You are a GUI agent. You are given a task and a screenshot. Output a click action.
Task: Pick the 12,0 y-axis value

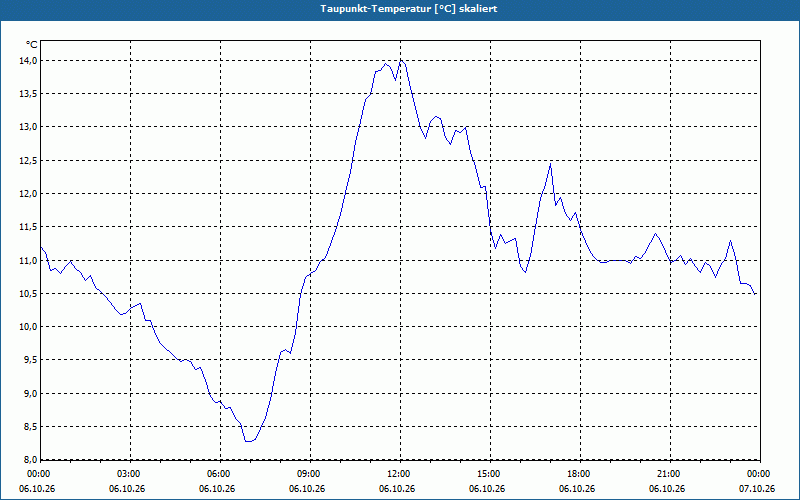coord(29,194)
